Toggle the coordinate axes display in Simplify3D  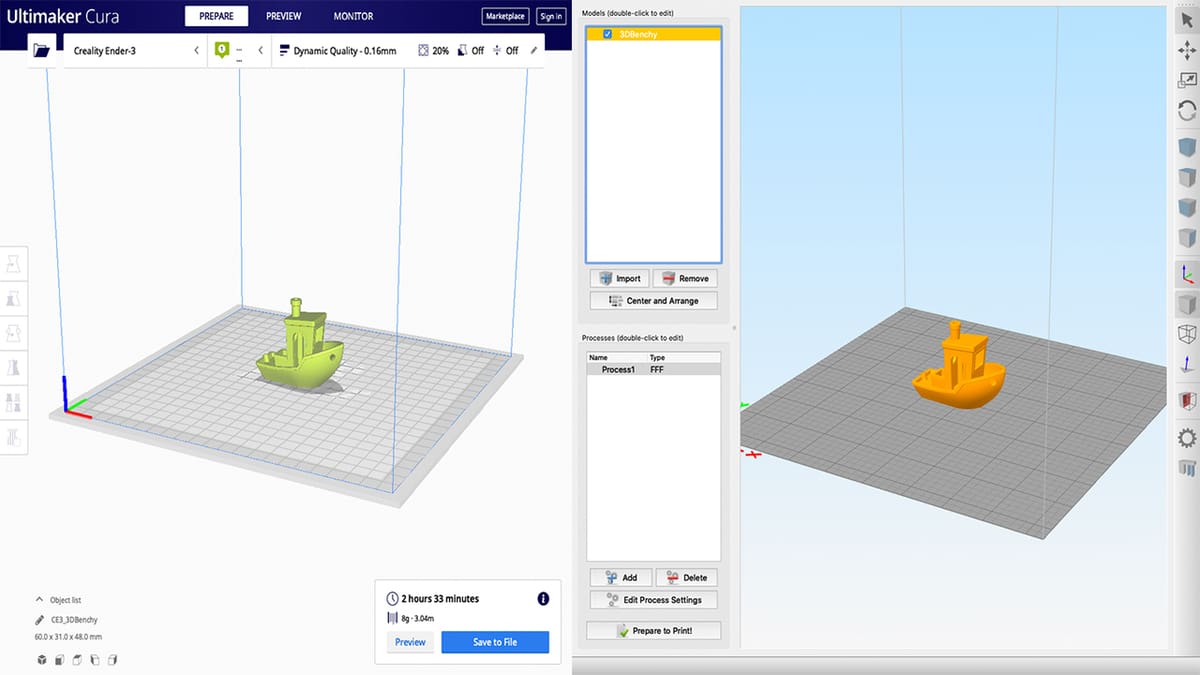[x=1187, y=274]
